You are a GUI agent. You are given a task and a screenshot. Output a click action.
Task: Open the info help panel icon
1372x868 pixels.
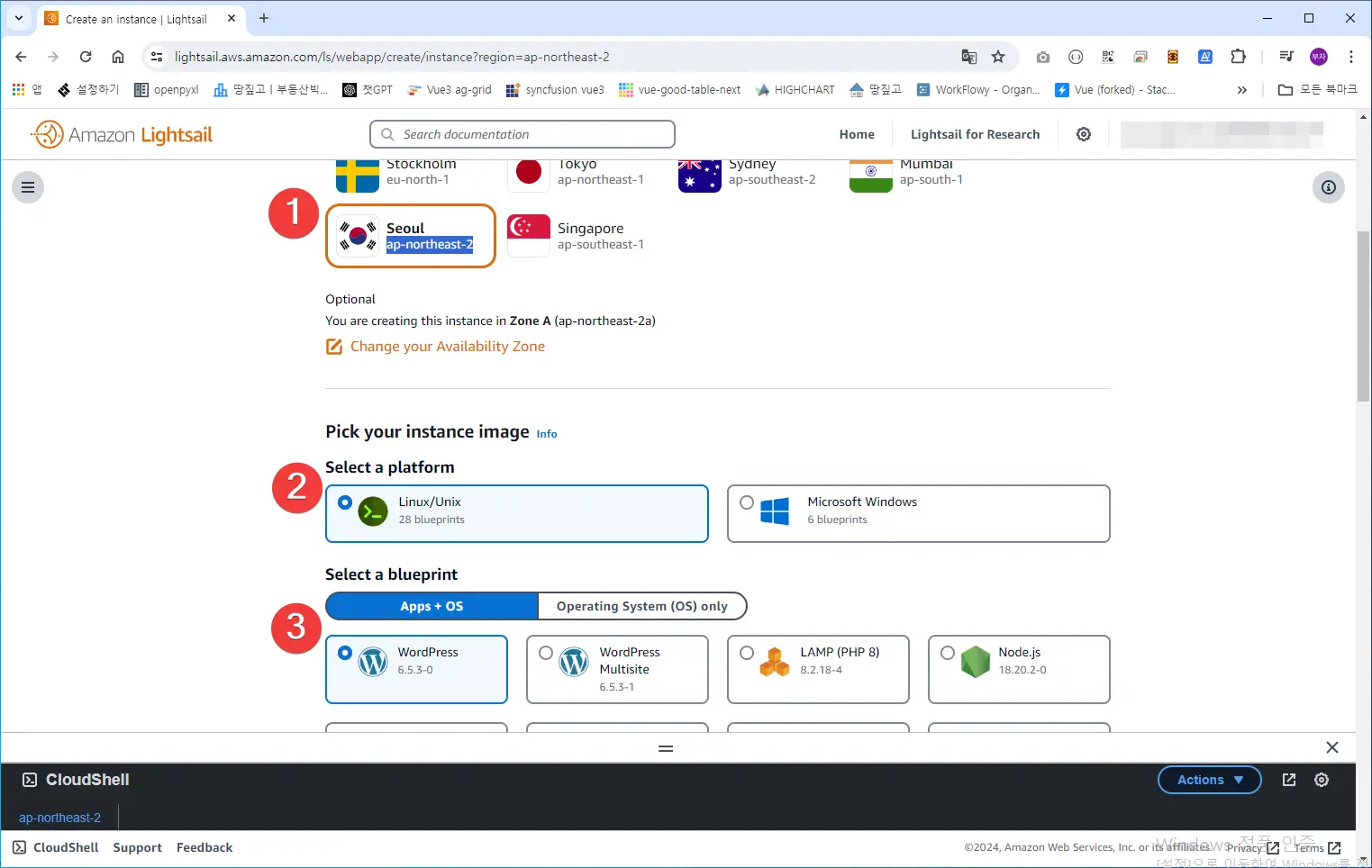(x=1328, y=187)
